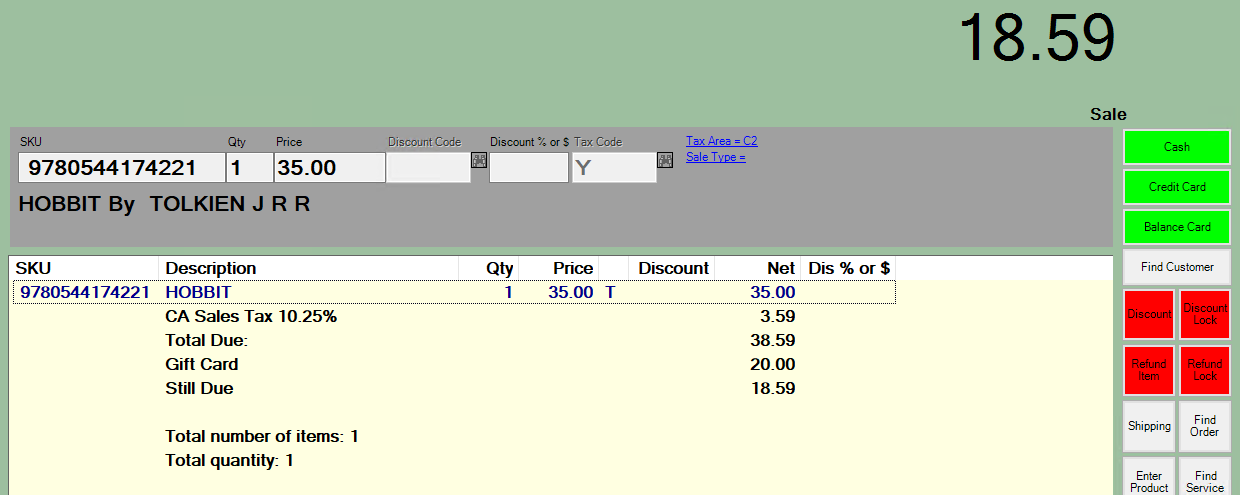
Task: Activate the Refund Lock button
Action: coord(1205,370)
